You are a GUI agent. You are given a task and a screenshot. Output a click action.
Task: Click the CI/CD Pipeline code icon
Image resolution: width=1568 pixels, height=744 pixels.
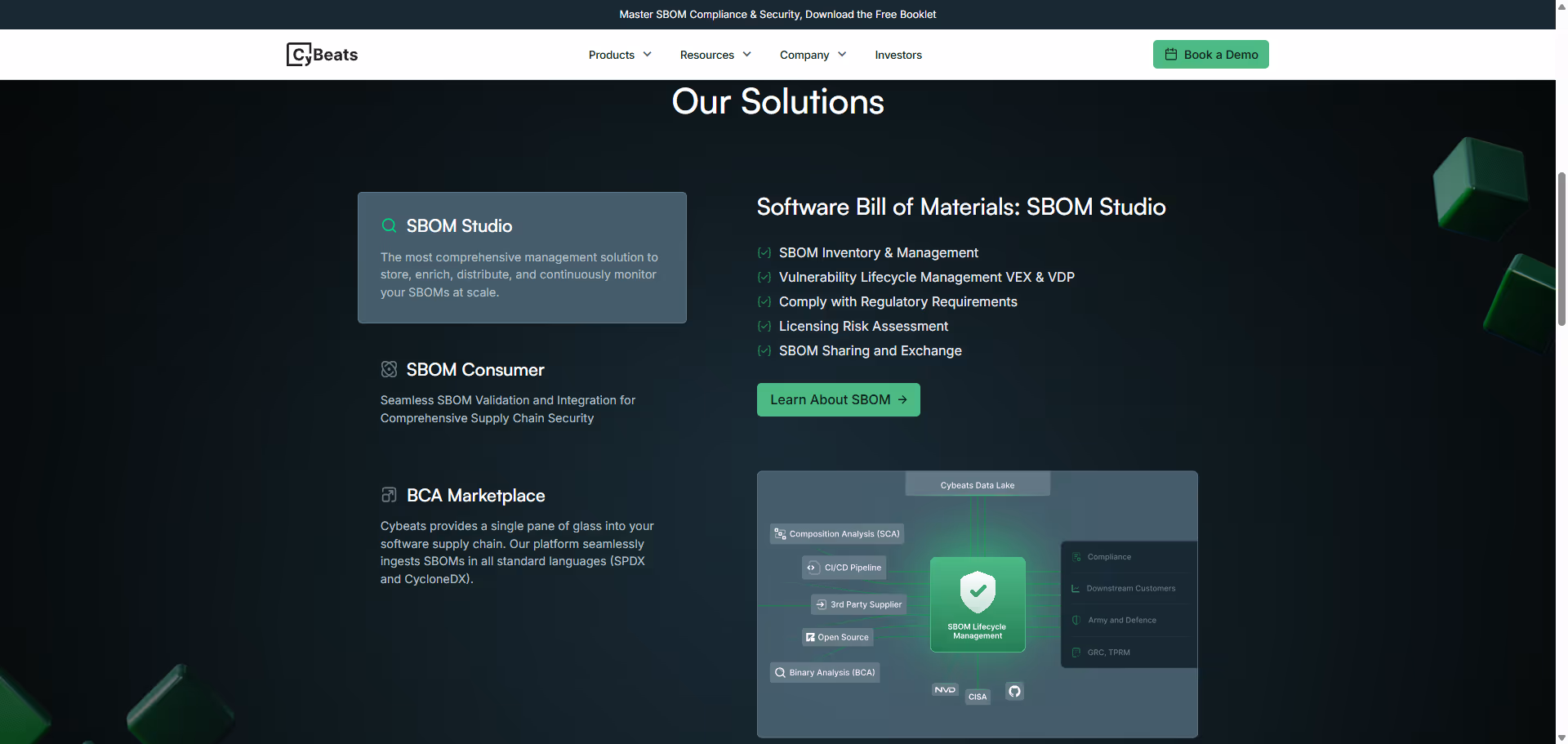pyautogui.click(x=812, y=568)
